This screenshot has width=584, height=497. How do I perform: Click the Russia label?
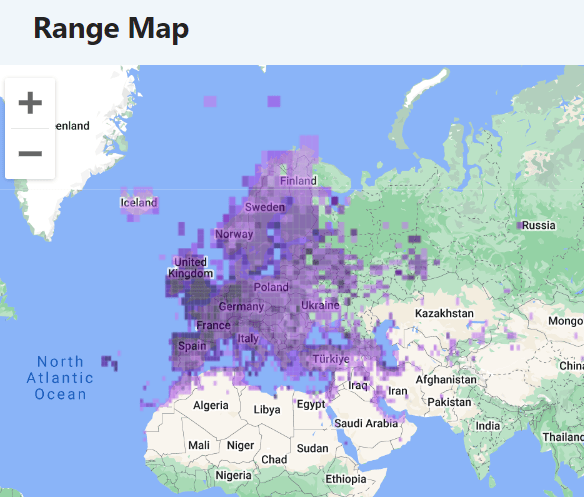539,225
